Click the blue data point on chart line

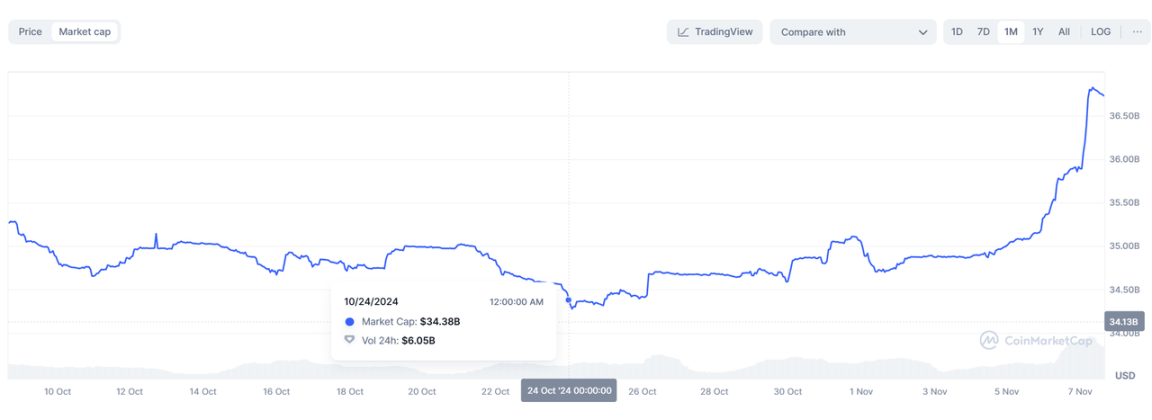point(569,300)
